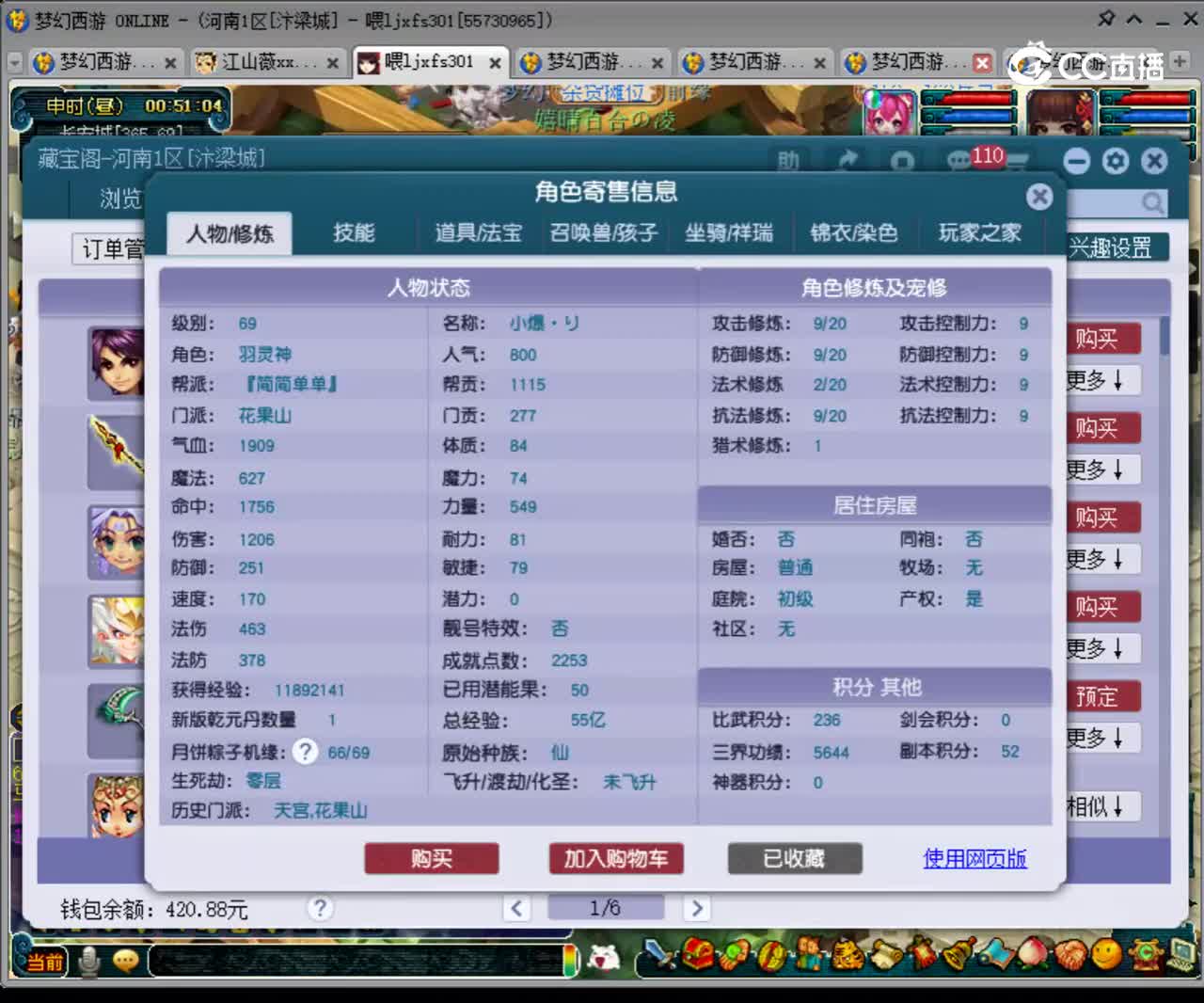
Task: Open the 使用网页版 link
Action: point(975,858)
